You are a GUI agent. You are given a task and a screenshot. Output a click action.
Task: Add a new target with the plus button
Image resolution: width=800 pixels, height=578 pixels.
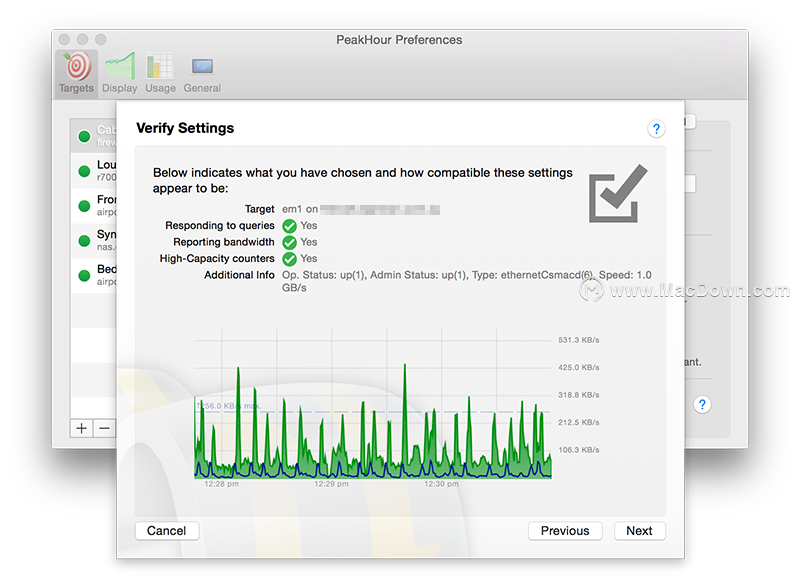click(x=82, y=428)
